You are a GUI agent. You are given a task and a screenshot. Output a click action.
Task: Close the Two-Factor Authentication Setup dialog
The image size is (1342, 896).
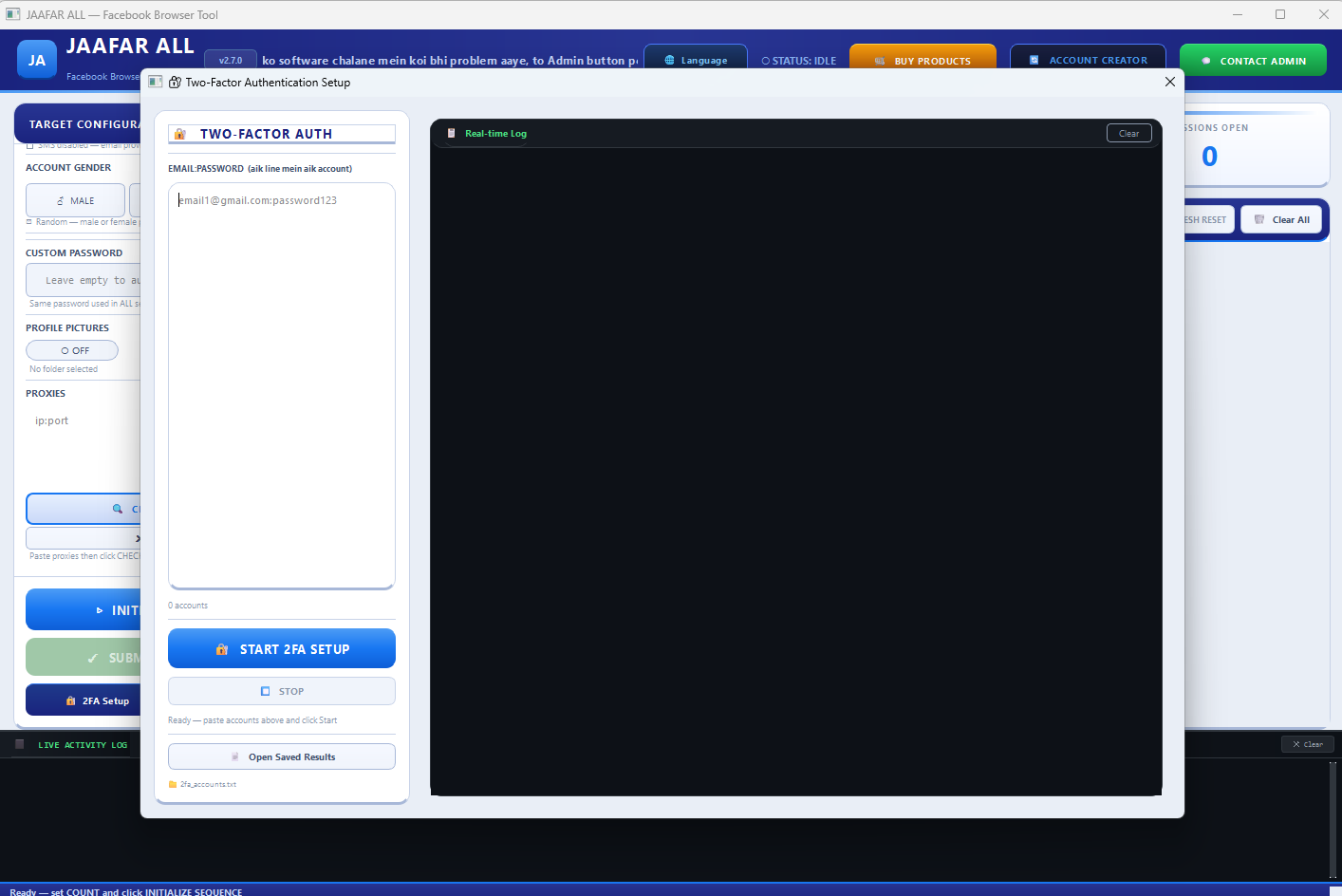coord(1169,82)
